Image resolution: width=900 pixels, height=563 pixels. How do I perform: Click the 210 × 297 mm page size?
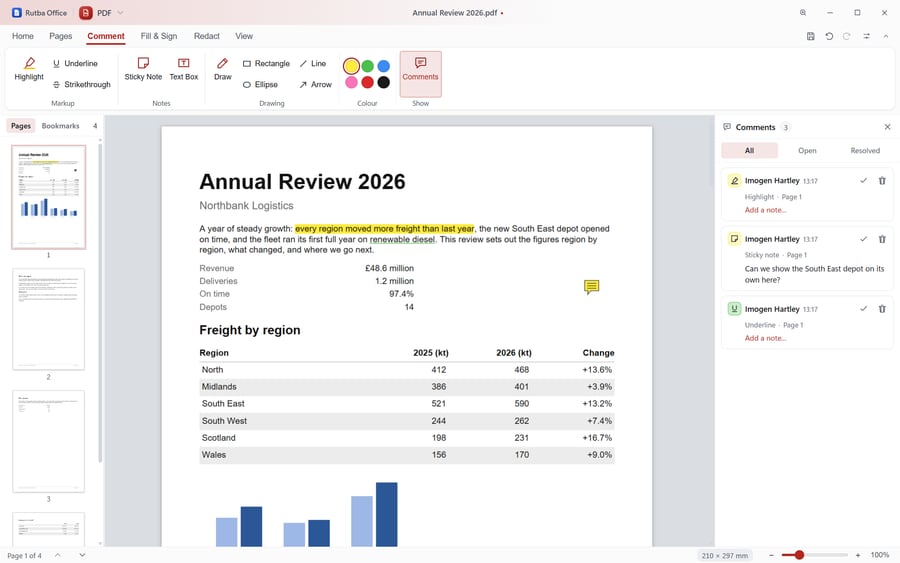pyautogui.click(x=724, y=556)
